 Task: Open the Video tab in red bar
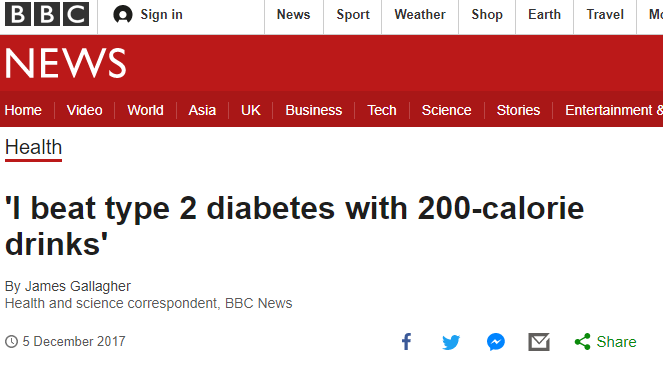(x=85, y=110)
